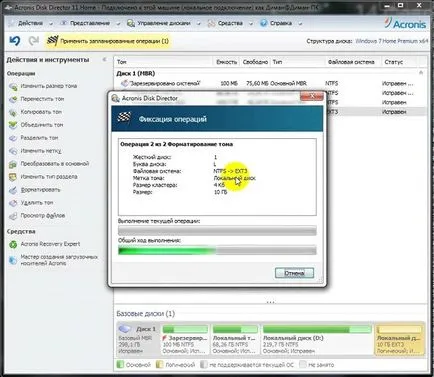Click the Acronis Disk Director dialog title icon
This screenshot has width=434, height=377.
click(x=116, y=98)
